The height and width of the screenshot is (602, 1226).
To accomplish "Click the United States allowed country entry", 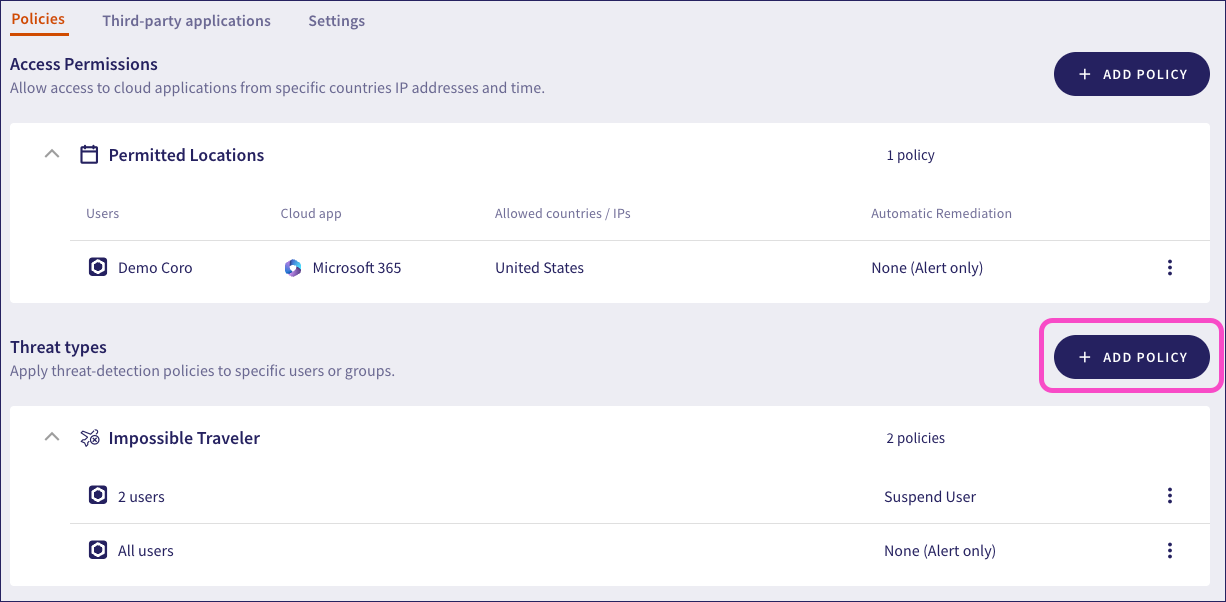I will coord(539,267).
